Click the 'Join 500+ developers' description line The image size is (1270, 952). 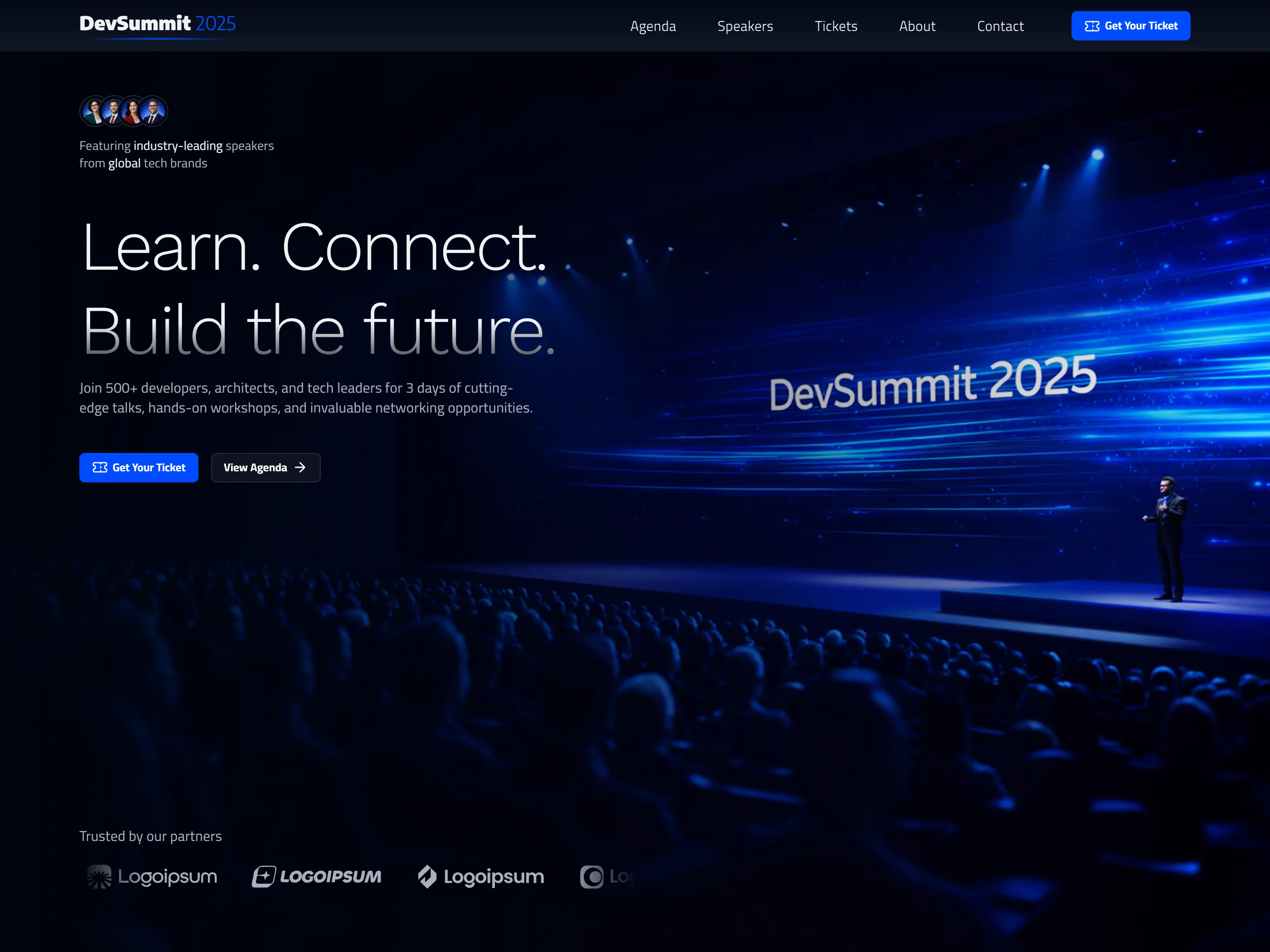click(x=296, y=388)
